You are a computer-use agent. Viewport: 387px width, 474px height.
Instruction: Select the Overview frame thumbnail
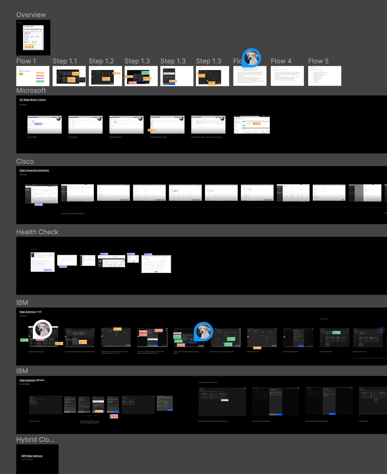[33, 37]
